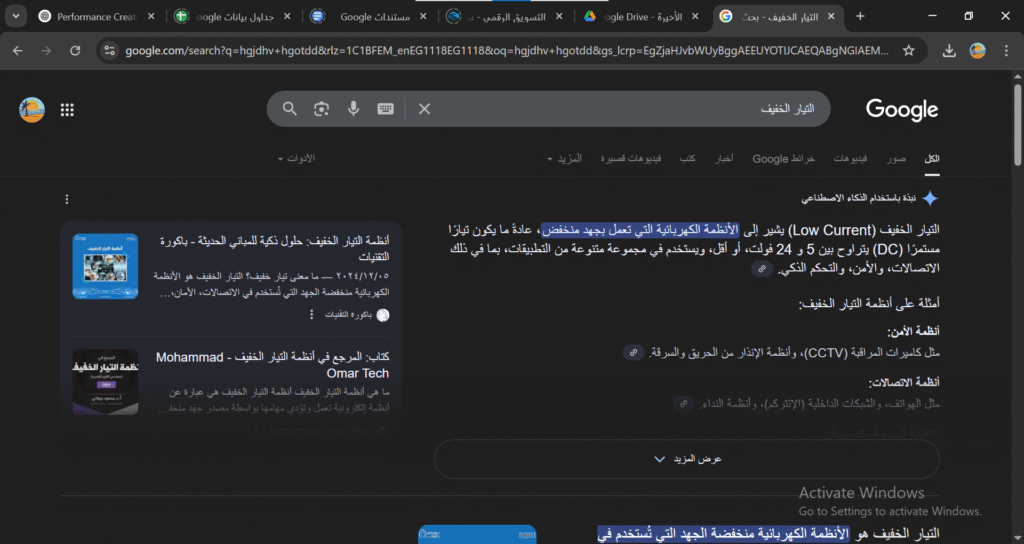Open browser downloads
1024x544 pixels.
pos(949,50)
